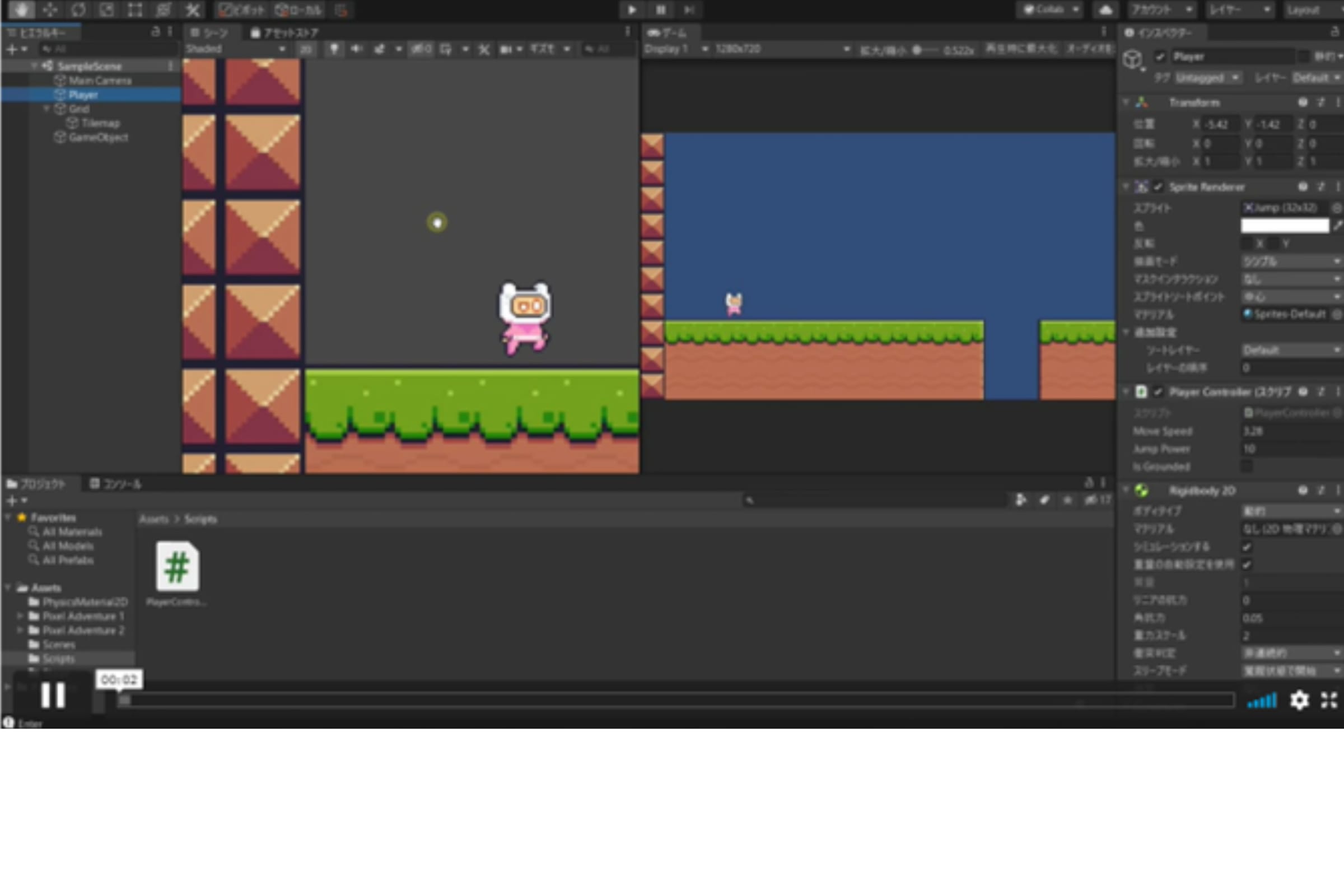Switch to the Asset Store tab
Image resolution: width=1344 pixels, height=896 pixels.
pyautogui.click(x=284, y=32)
